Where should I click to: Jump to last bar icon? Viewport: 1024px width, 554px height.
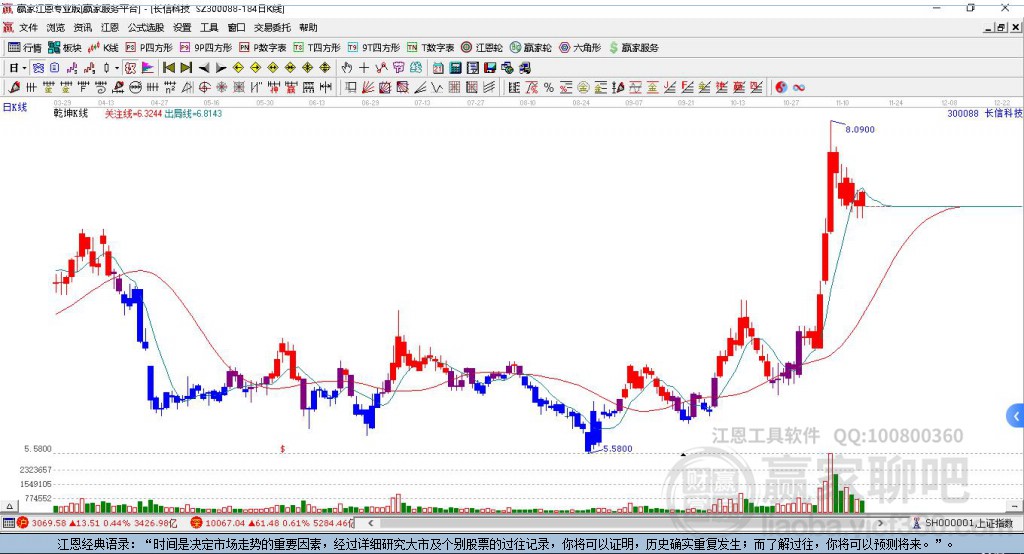186,67
